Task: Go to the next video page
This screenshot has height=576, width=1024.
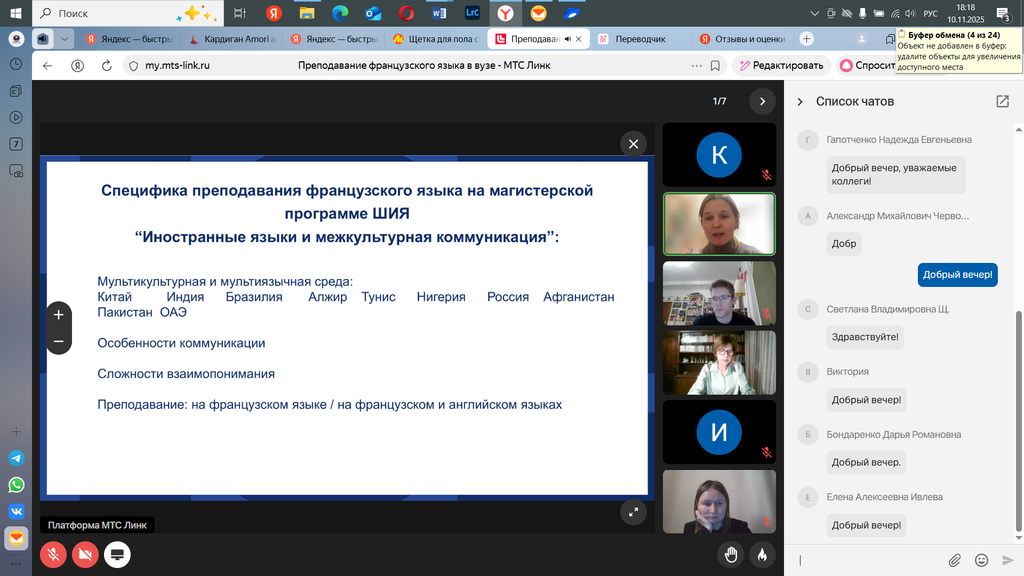Action: [x=762, y=101]
